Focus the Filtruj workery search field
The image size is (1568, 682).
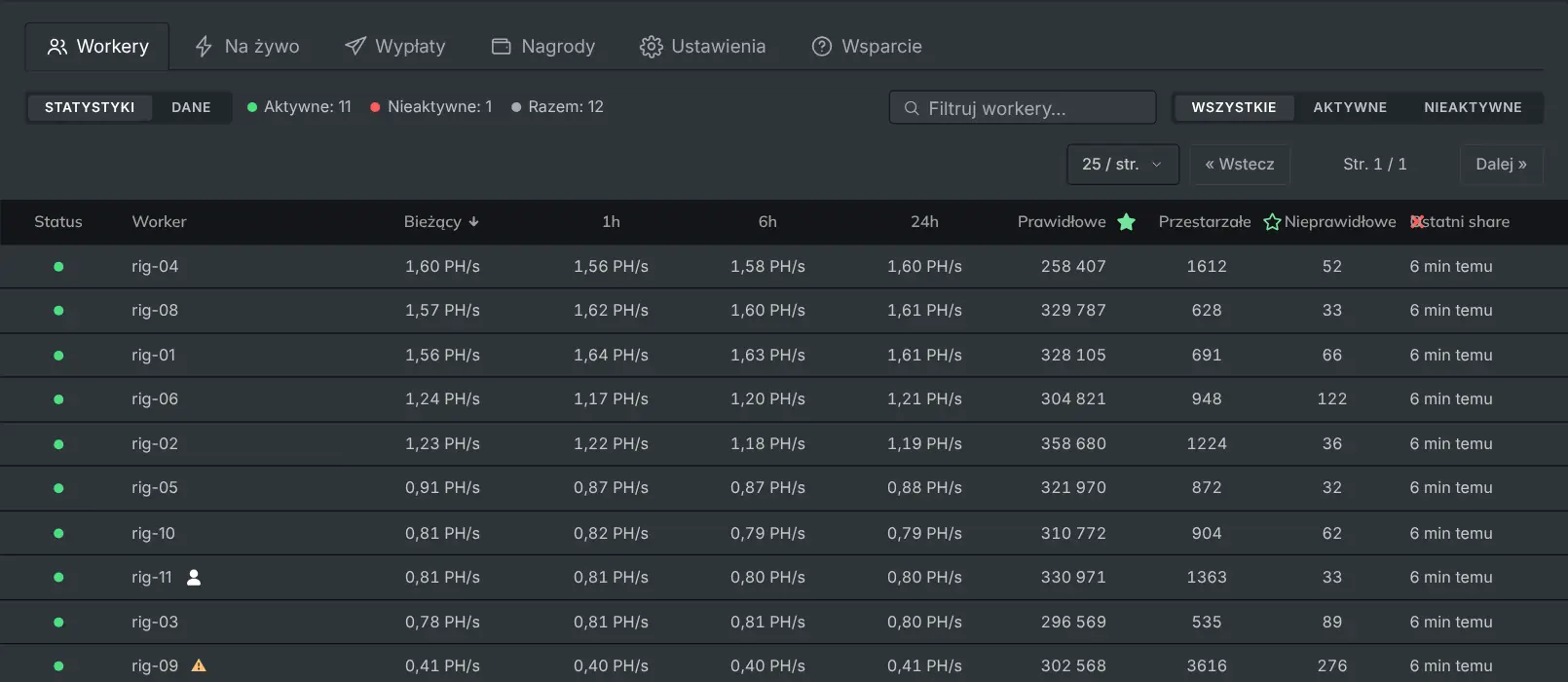click(x=1023, y=107)
